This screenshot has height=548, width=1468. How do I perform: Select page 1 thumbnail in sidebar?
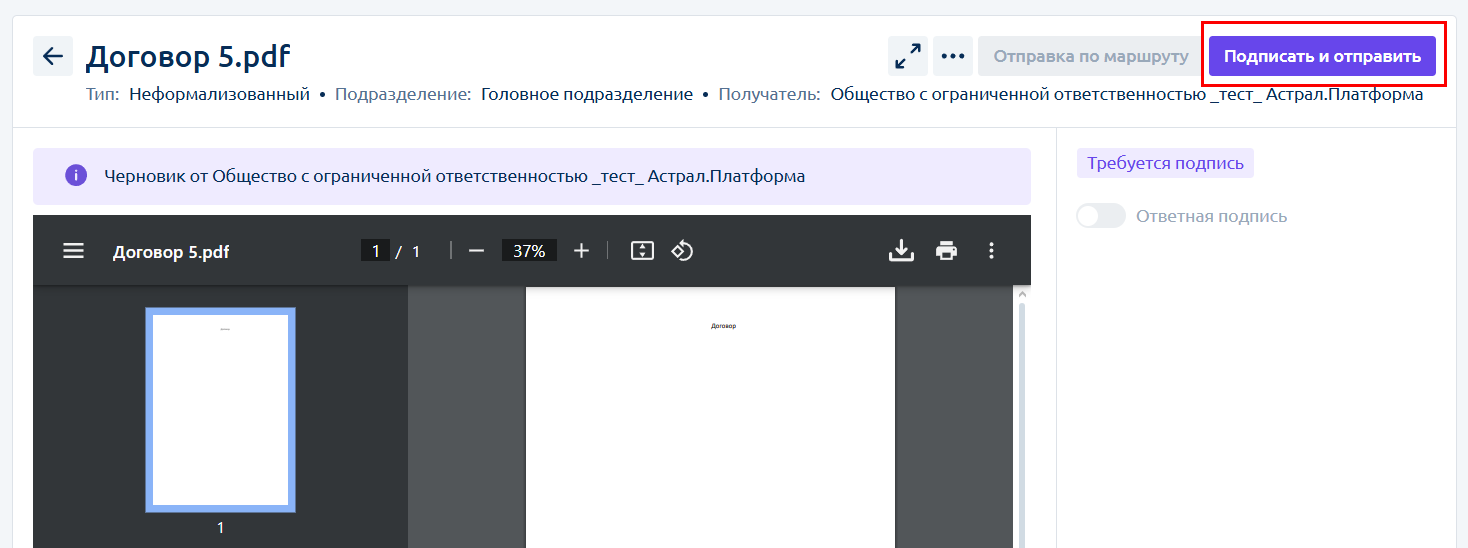point(220,410)
